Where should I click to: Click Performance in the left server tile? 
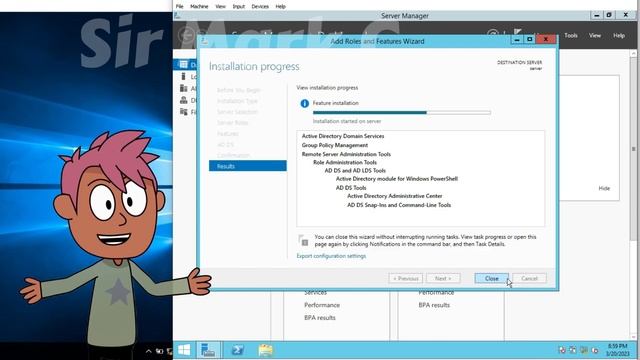click(x=322, y=305)
